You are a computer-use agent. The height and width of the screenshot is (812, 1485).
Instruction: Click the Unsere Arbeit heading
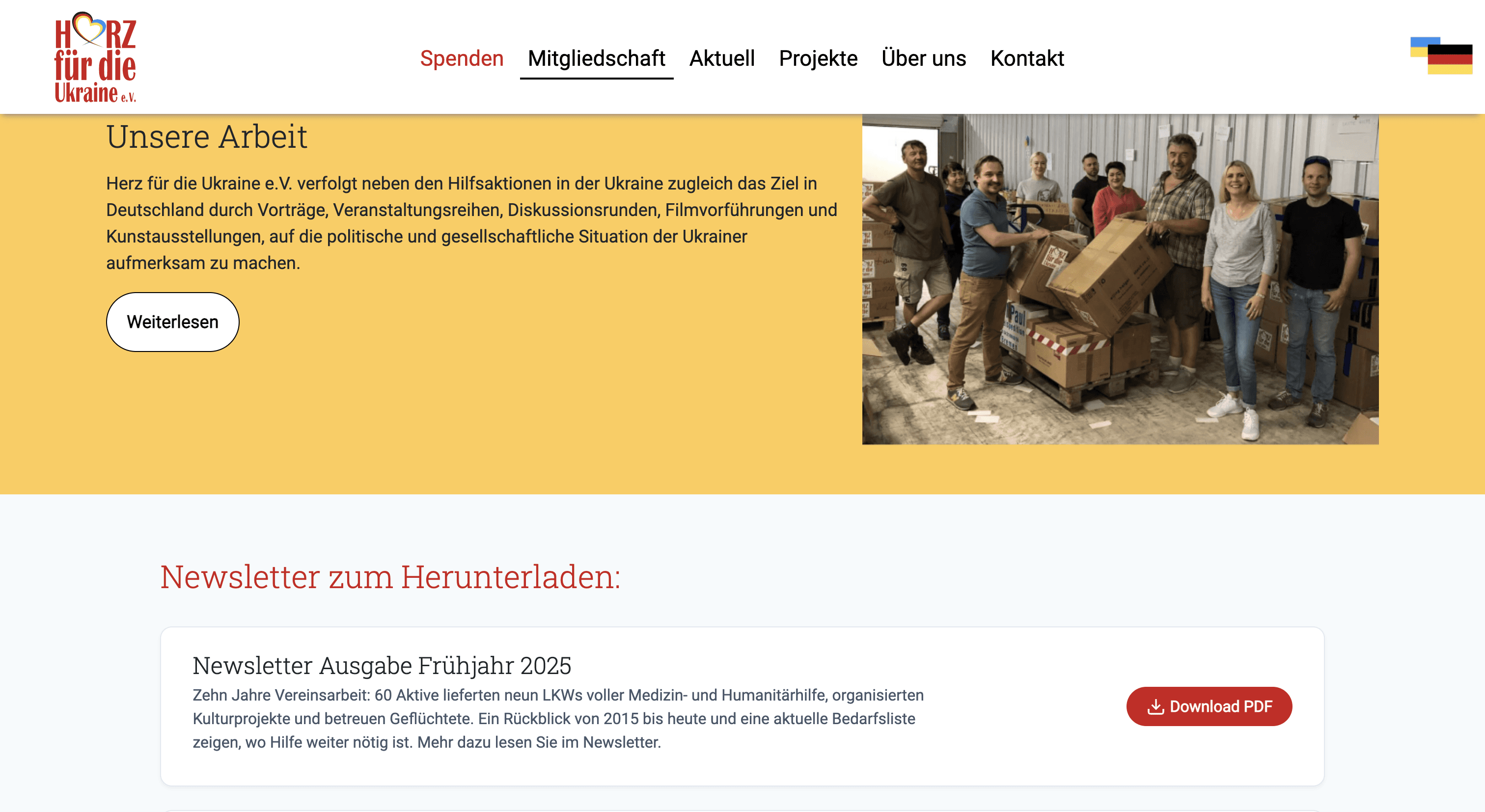[x=206, y=136]
